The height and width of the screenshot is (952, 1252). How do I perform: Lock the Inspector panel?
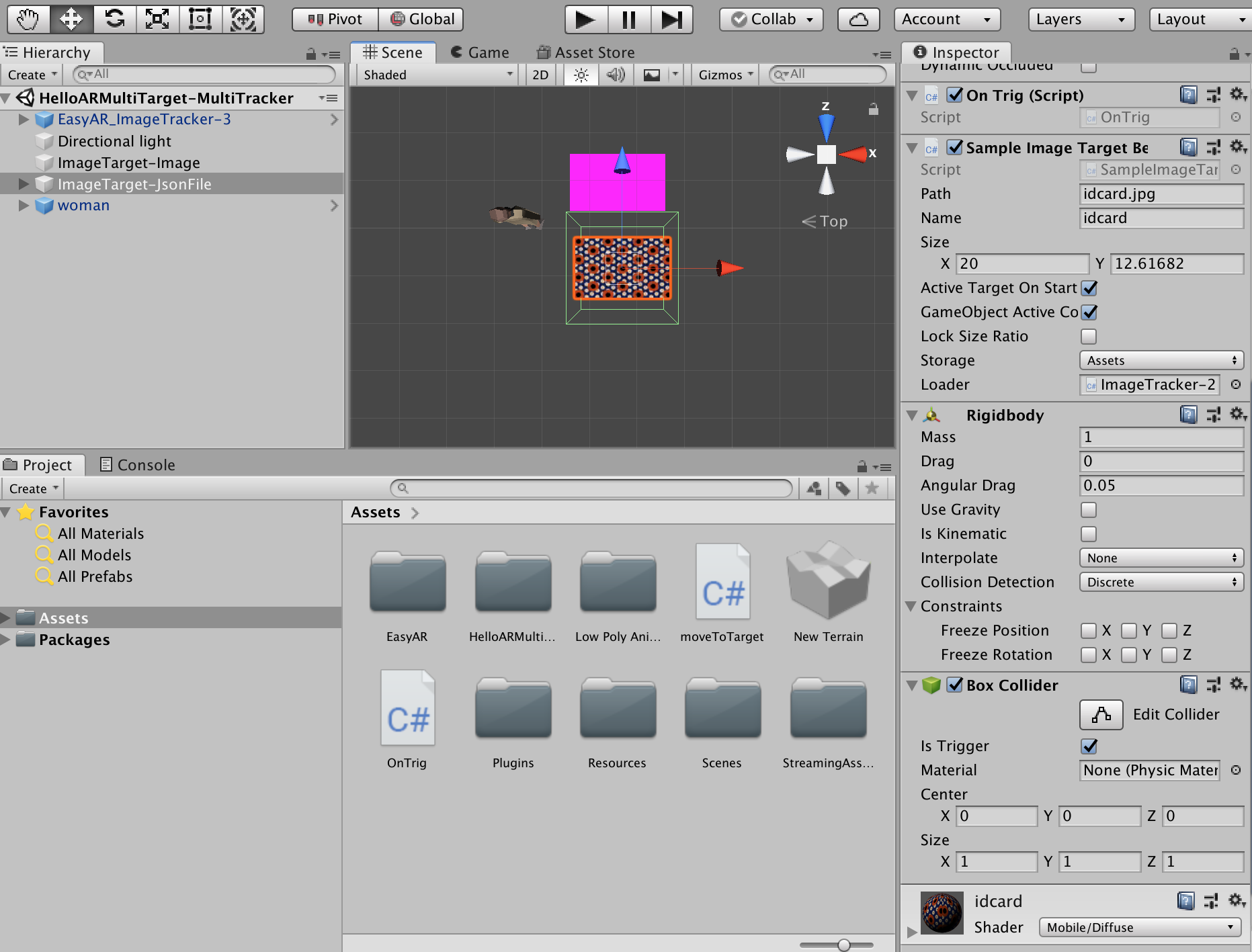pos(1234,54)
